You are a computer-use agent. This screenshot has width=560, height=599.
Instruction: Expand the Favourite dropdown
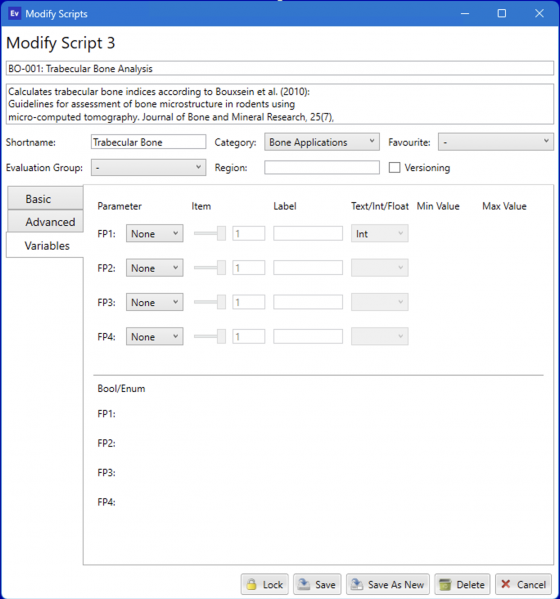pos(495,142)
